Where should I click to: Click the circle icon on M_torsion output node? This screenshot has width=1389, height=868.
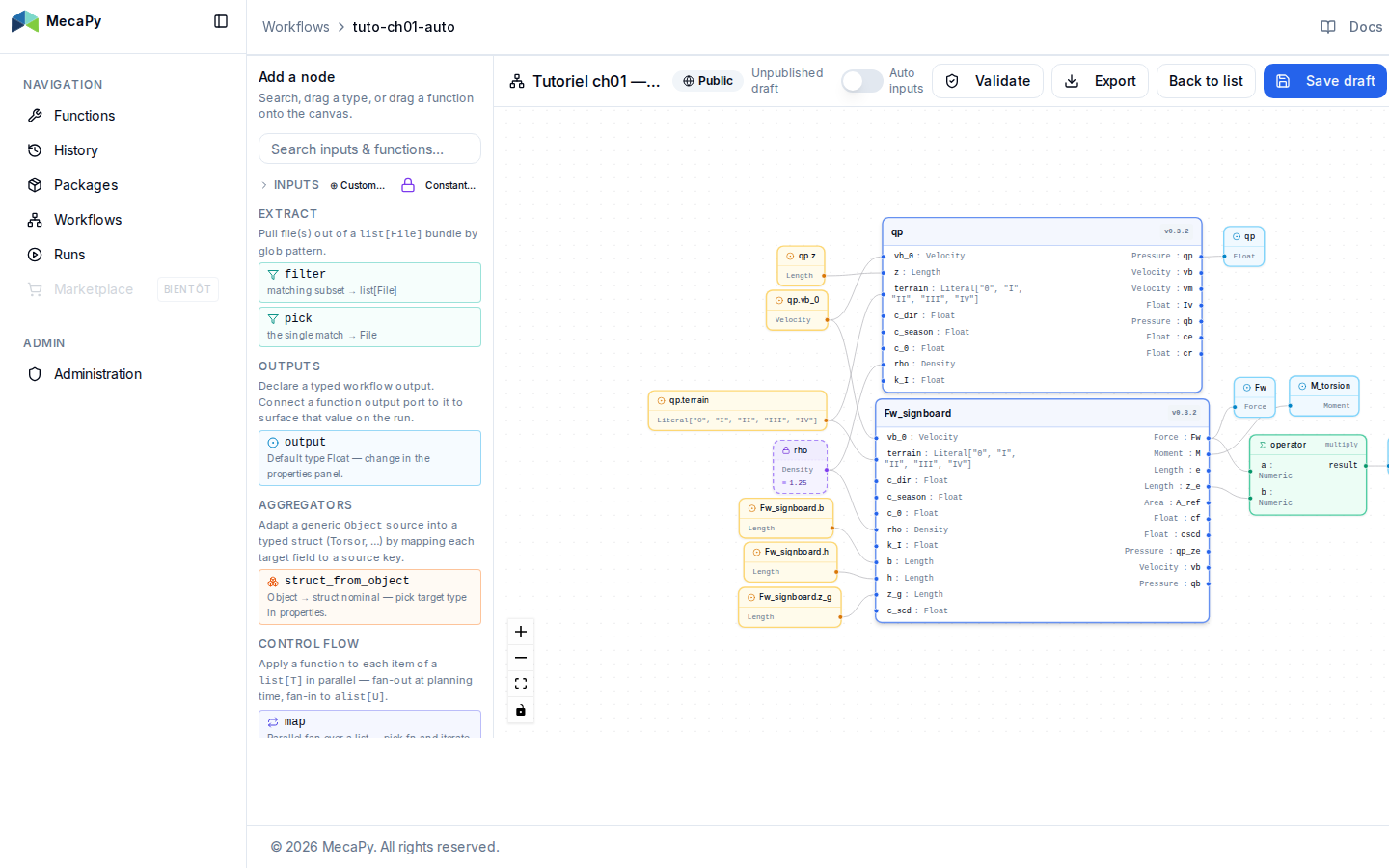[1302, 386]
